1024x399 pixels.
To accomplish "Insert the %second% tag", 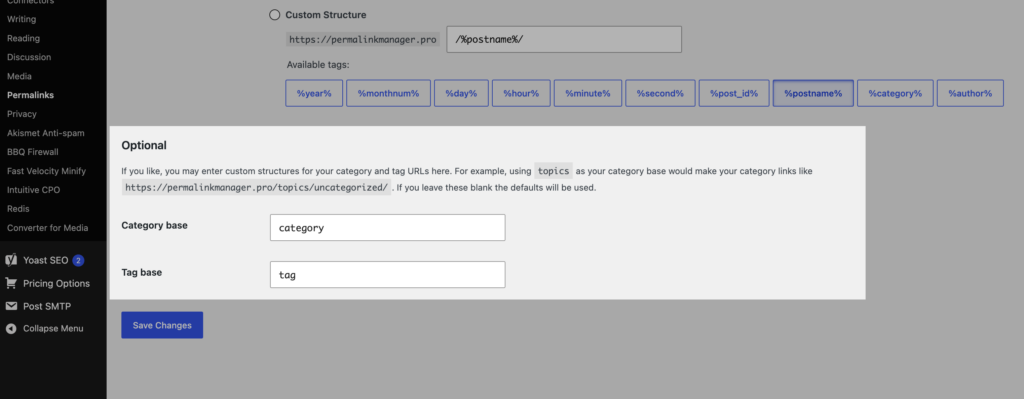I will [660, 93].
